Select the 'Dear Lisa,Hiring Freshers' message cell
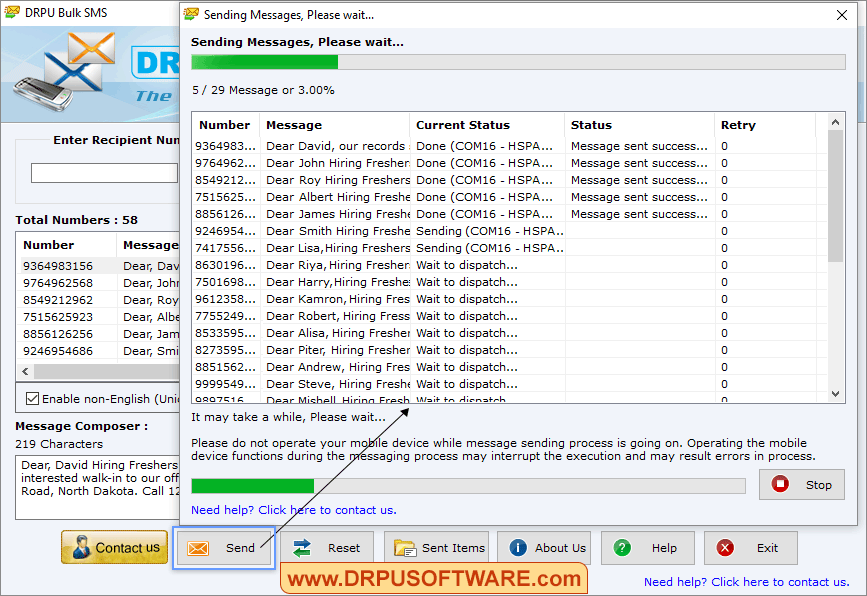 pyautogui.click(x=336, y=248)
